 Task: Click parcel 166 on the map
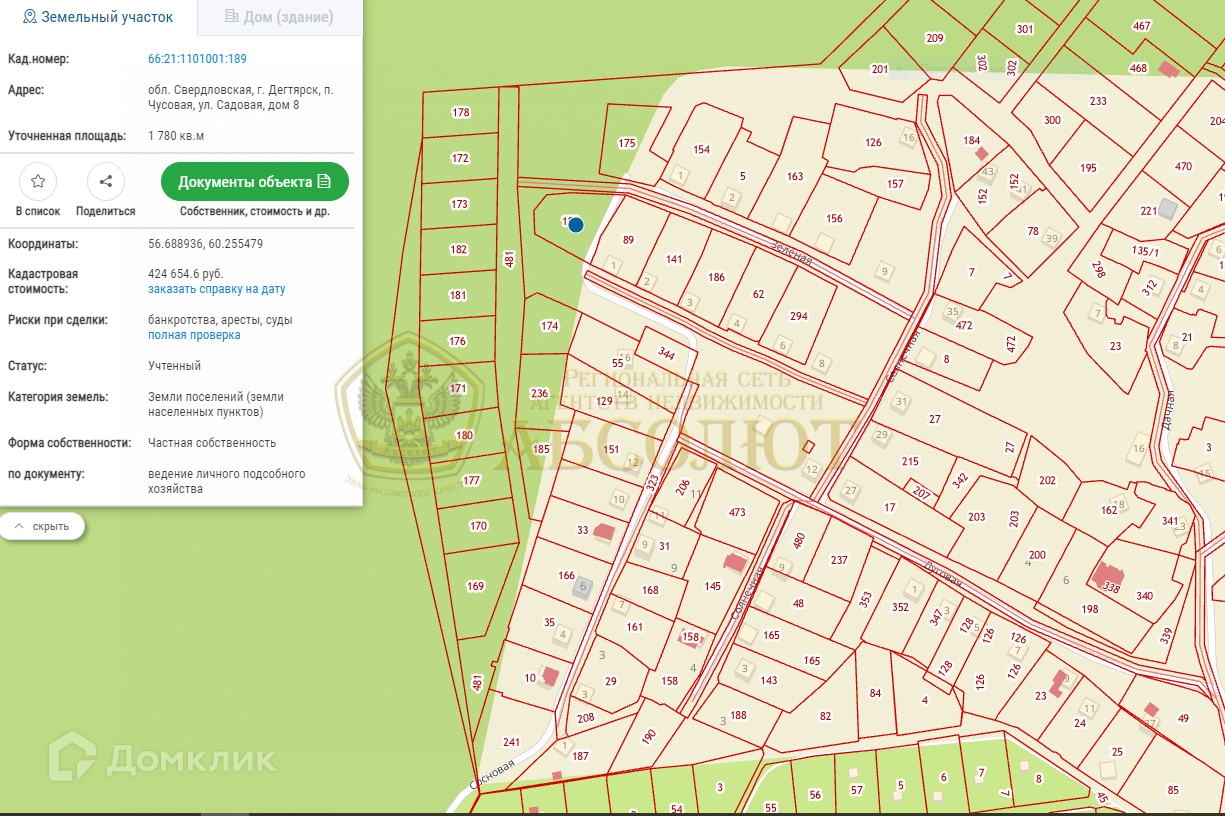tap(566, 575)
